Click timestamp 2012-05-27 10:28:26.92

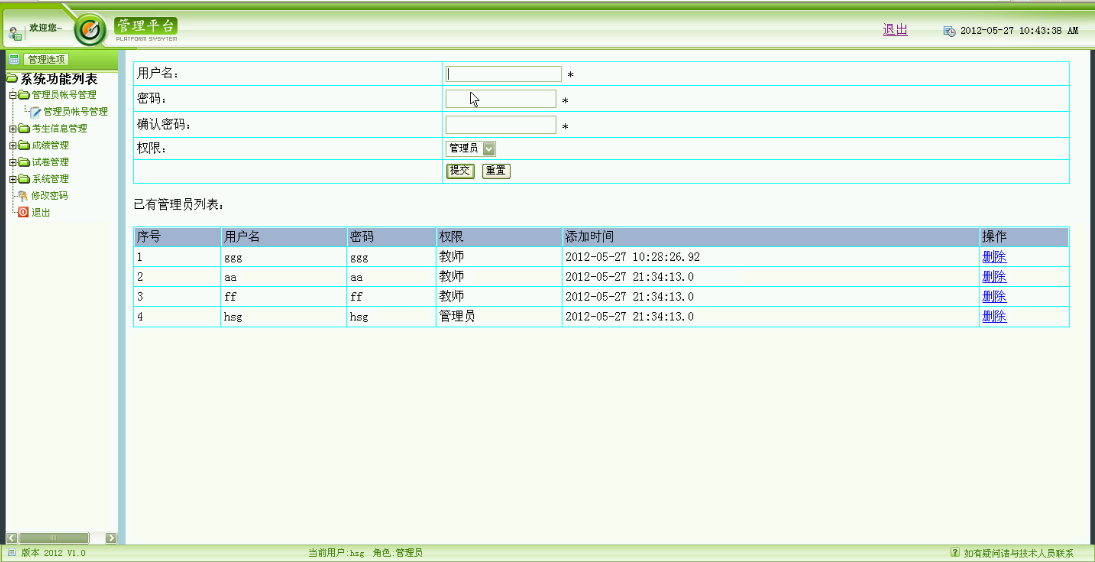(x=632, y=257)
